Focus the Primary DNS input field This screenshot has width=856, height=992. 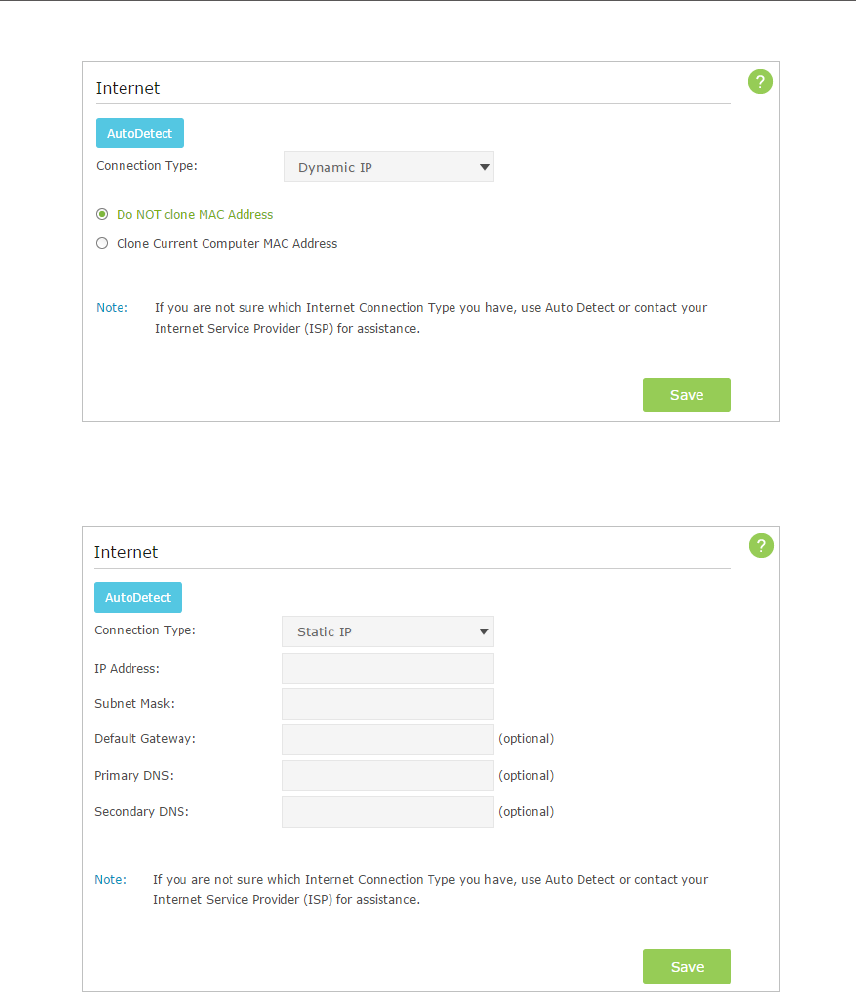click(387, 776)
